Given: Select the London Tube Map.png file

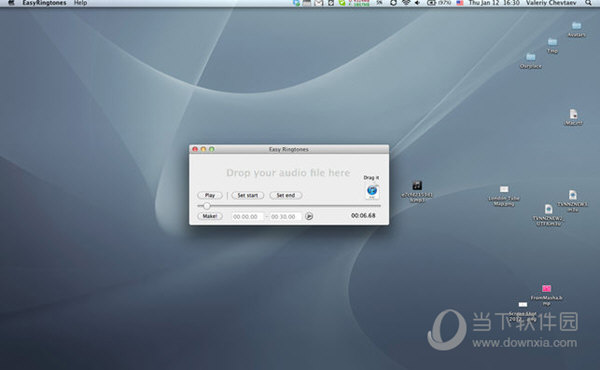Looking at the screenshot, I should click(x=504, y=196).
